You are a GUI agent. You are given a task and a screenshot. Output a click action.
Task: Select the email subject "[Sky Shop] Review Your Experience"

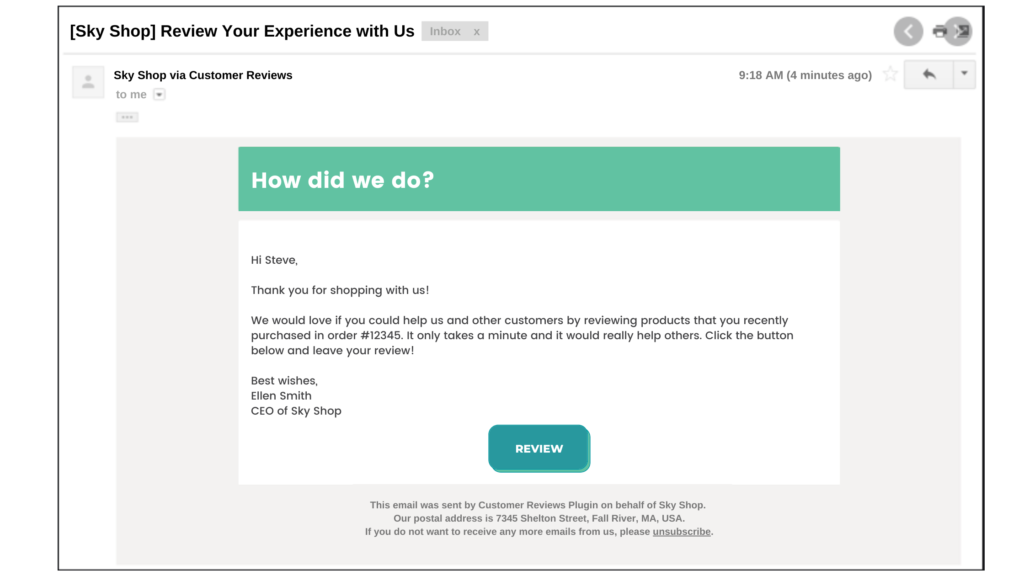(240, 31)
